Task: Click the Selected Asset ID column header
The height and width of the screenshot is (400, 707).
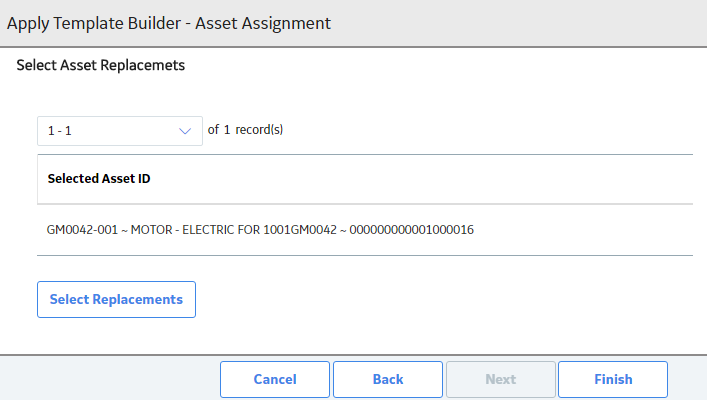Action: pyautogui.click(x=99, y=179)
